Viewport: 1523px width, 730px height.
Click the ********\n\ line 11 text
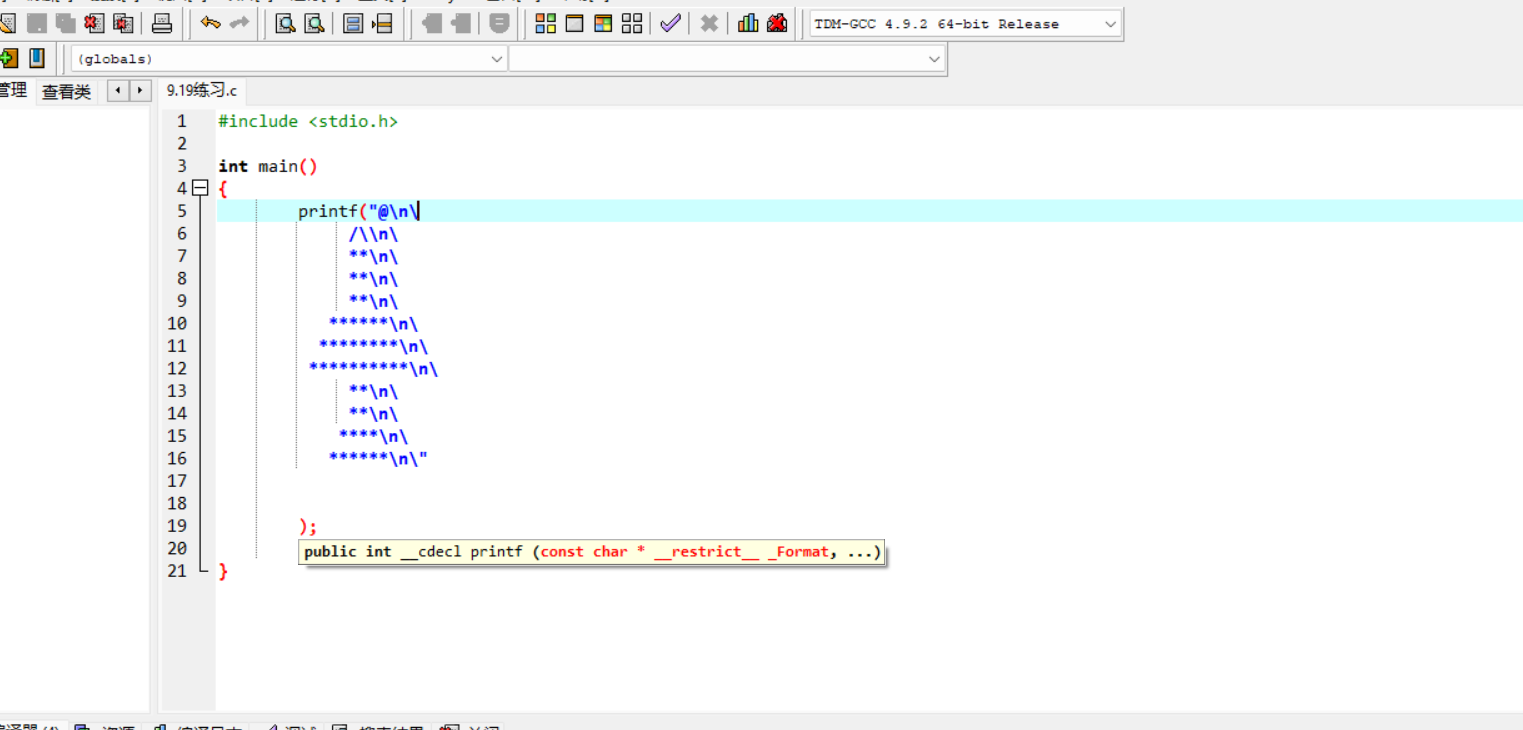[x=373, y=346]
